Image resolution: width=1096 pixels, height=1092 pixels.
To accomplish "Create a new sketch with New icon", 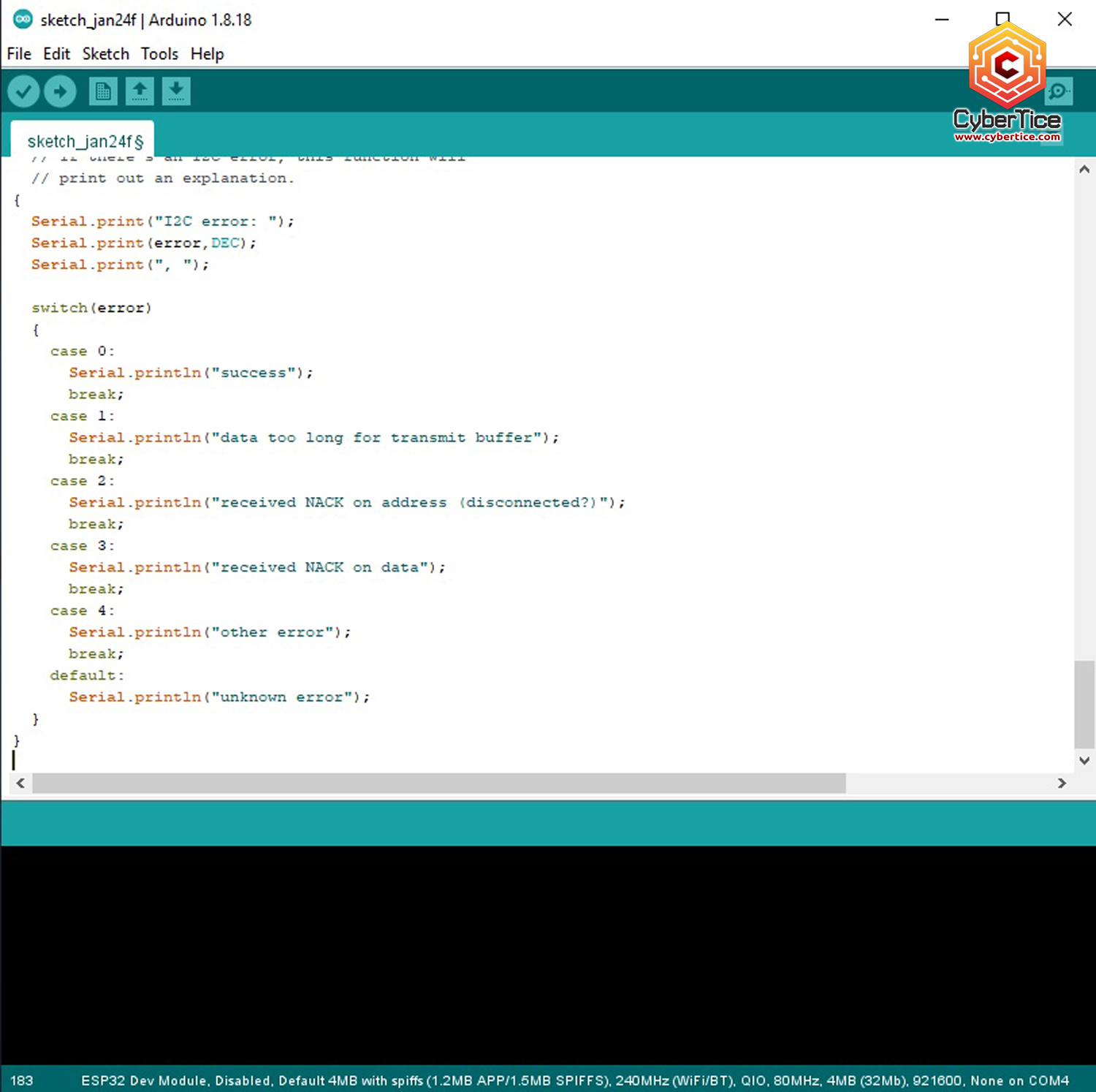I will click(x=103, y=92).
